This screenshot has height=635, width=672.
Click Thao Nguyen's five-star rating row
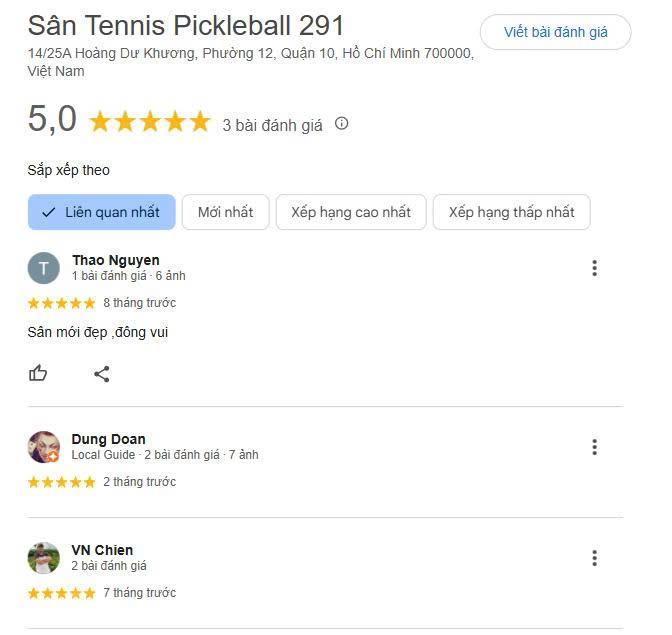(61, 303)
